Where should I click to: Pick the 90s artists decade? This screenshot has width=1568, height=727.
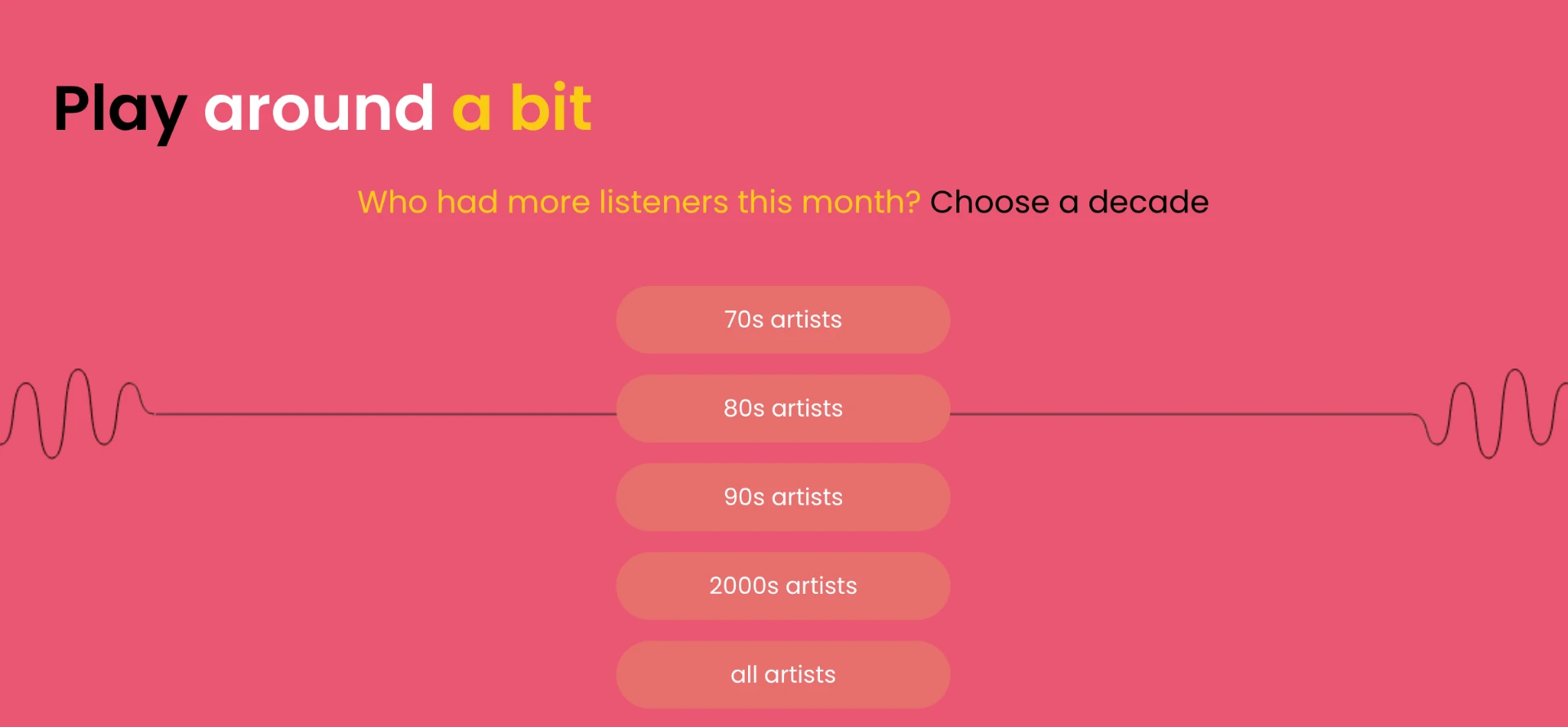click(x=783, y=497)
